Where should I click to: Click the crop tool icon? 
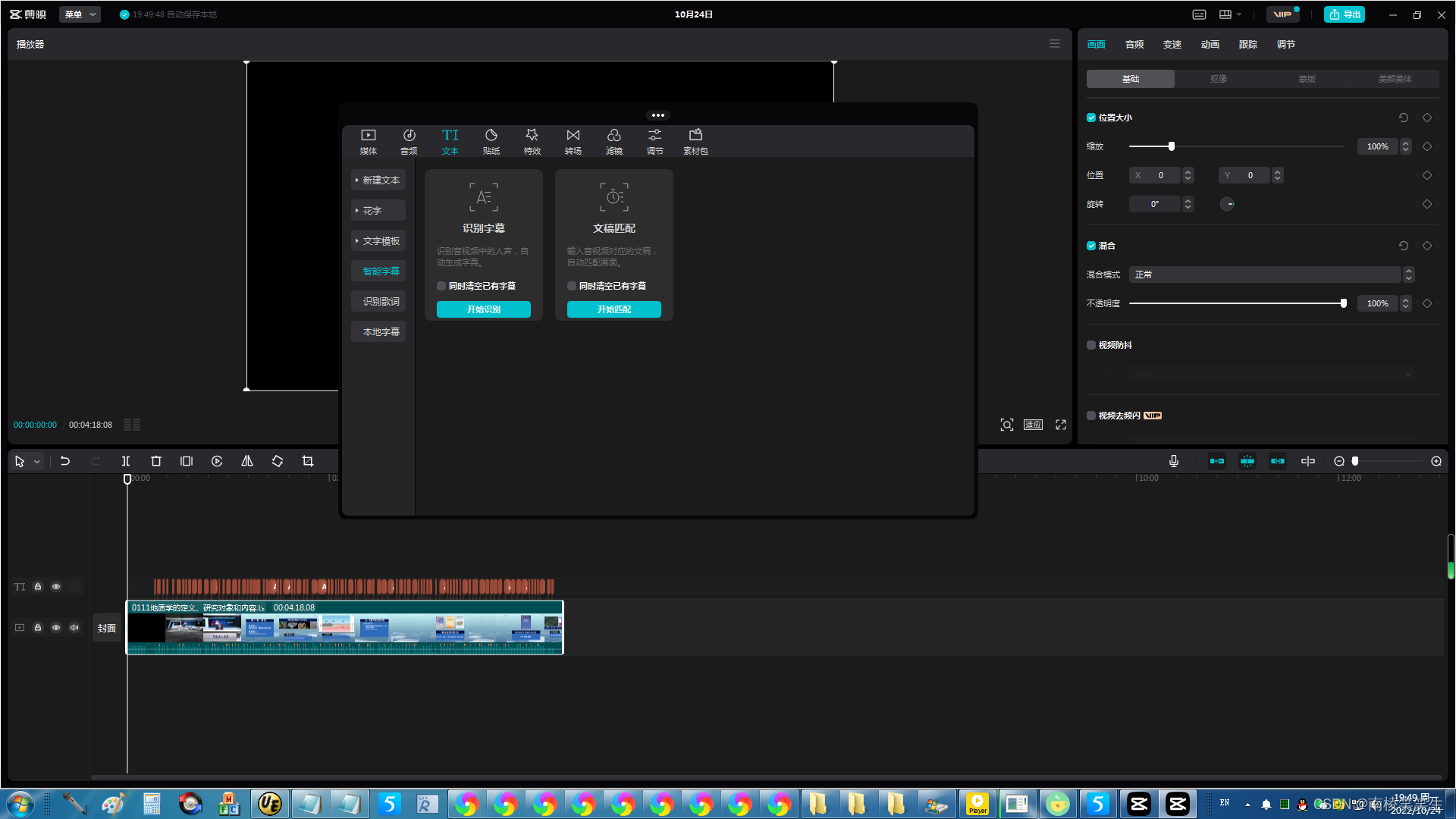point(308,461)
